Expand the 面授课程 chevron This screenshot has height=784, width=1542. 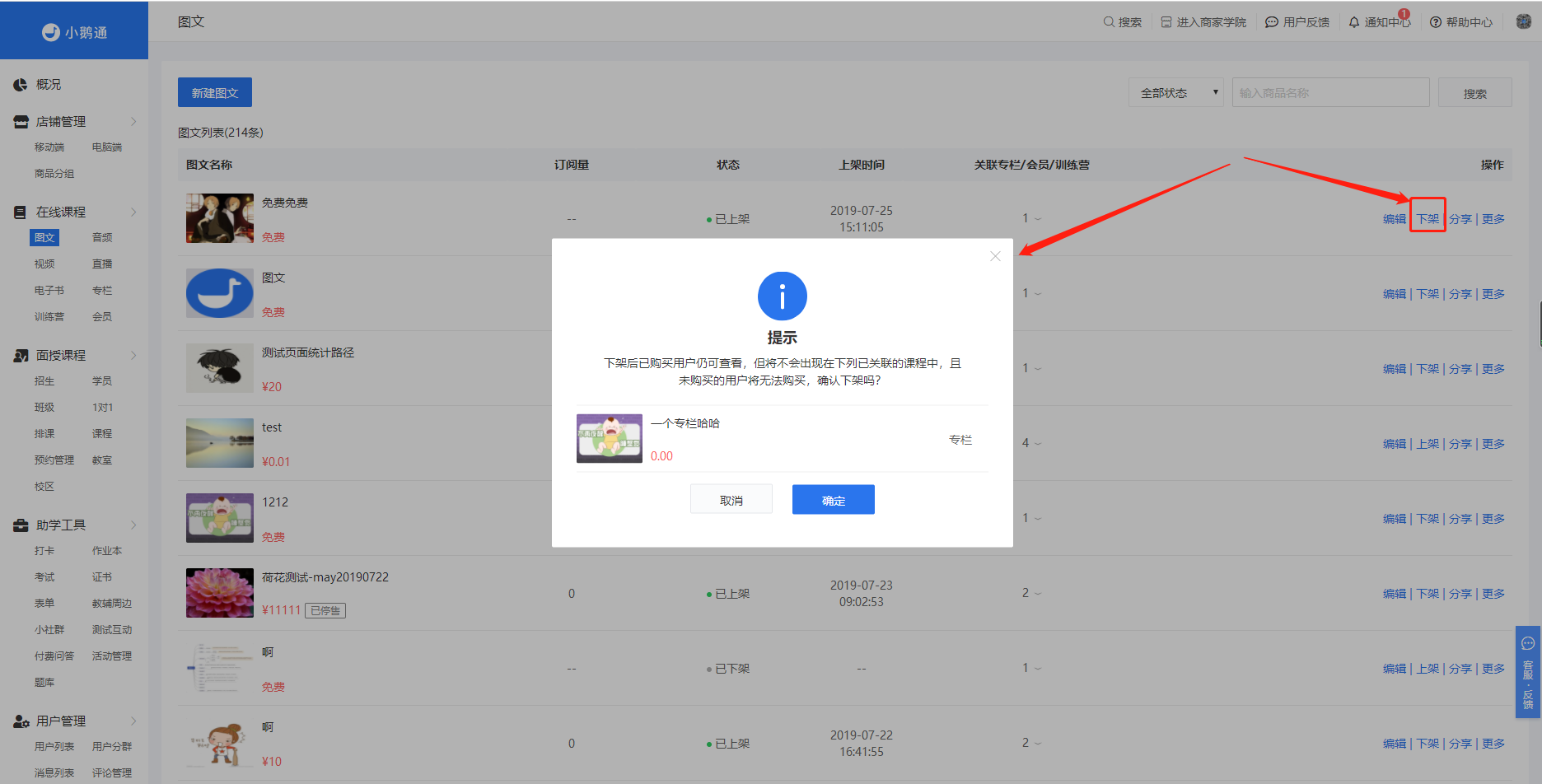[x=133, y=356]
